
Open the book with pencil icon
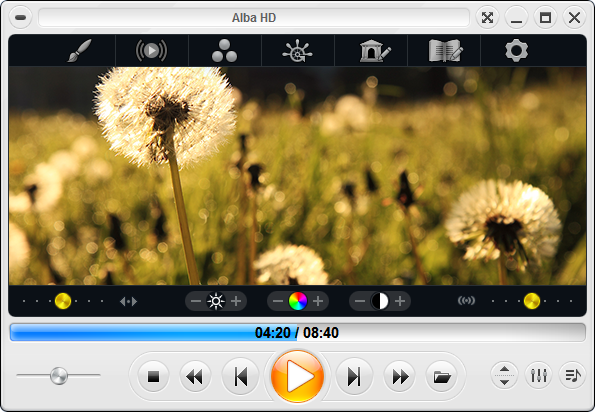446,50
